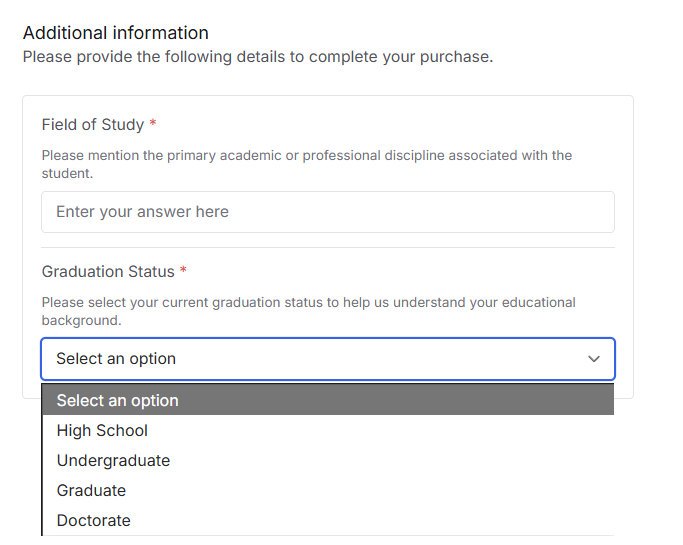This screenshot has width=683, height=545.
Task: Click the 'Additional information' heading
Action: tap(116, 33)
